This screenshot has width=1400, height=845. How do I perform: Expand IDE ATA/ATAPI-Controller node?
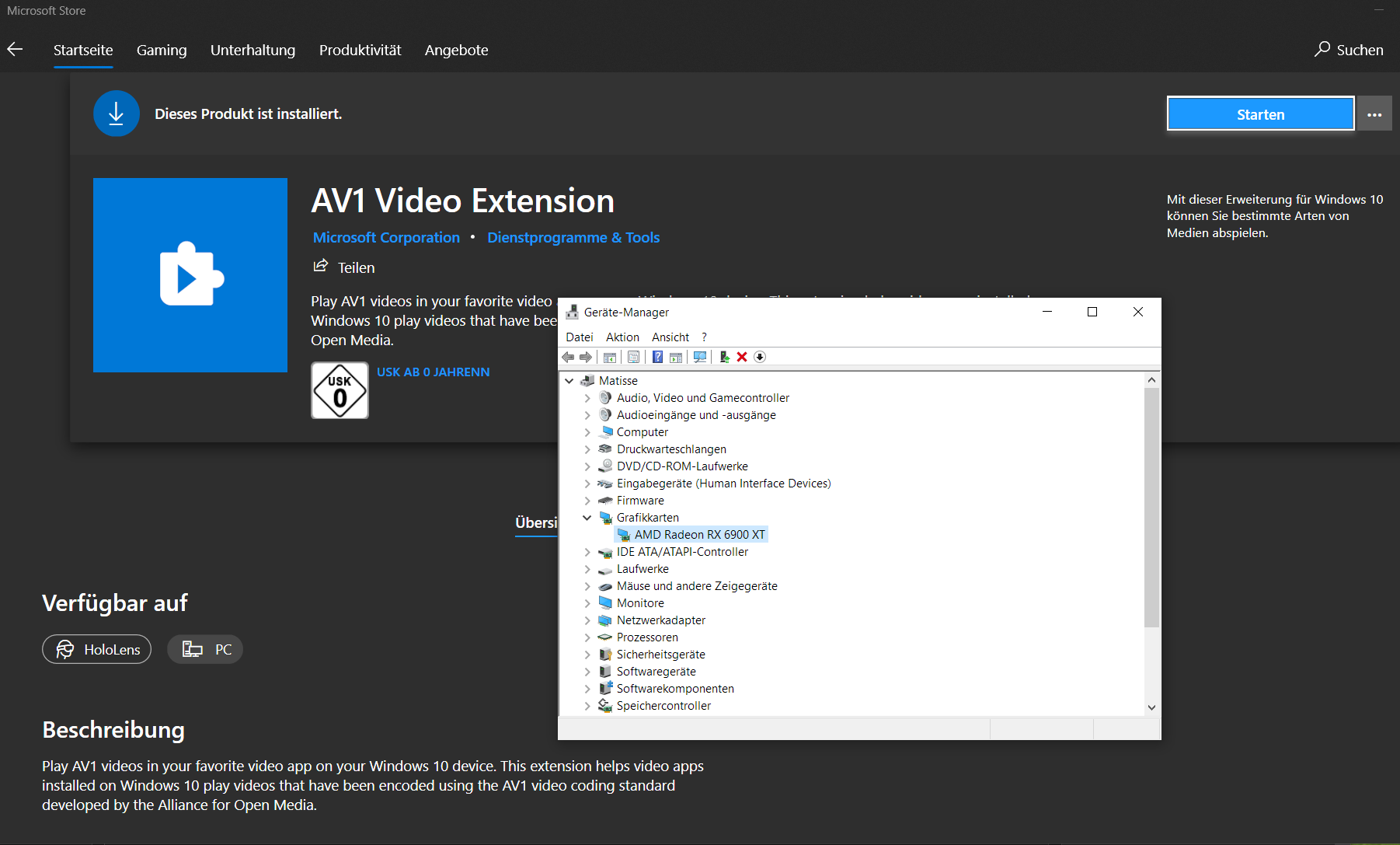(x=587, y=551)
